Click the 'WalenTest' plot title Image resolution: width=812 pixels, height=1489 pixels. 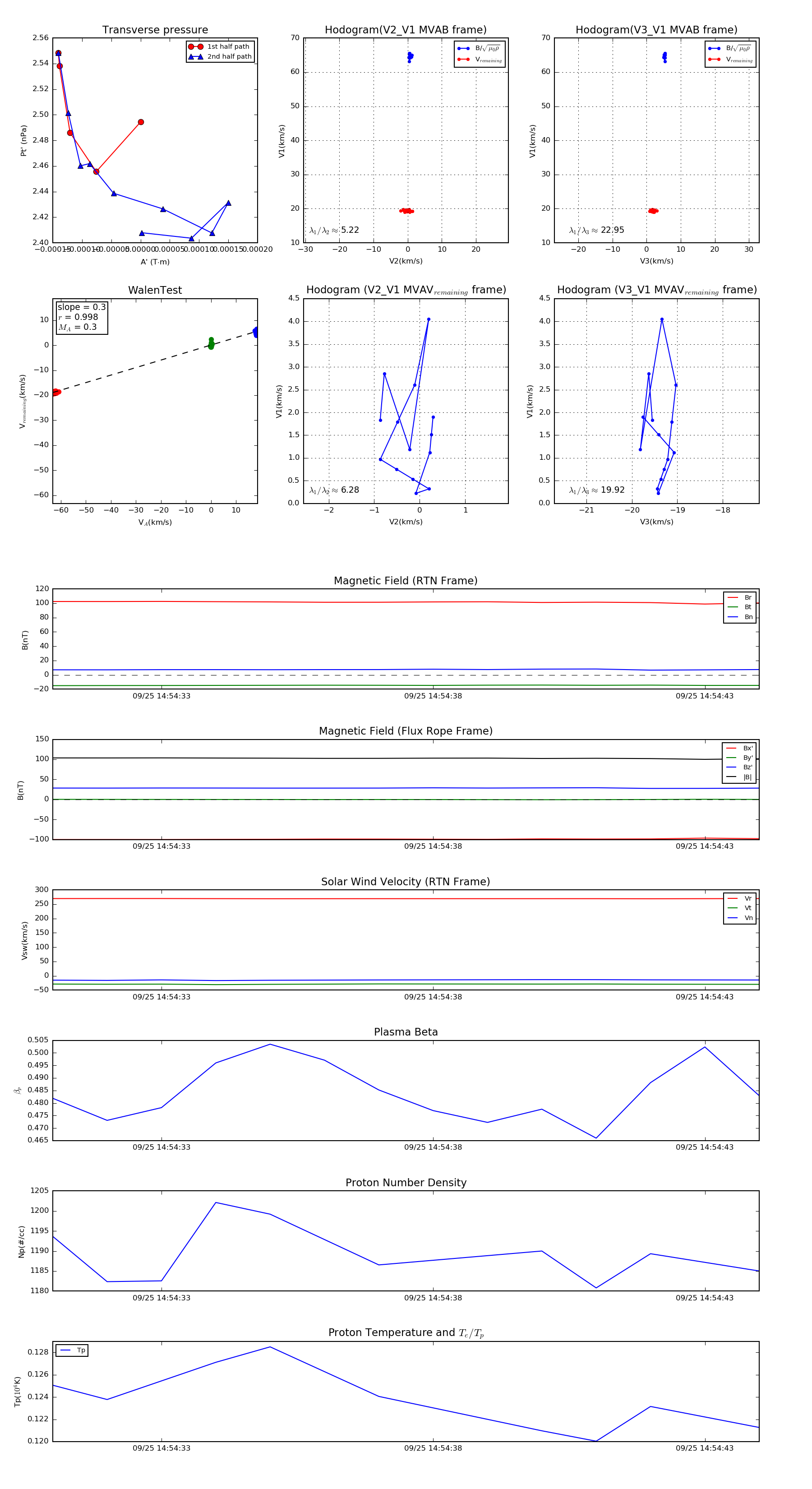(x=155, y=290)
